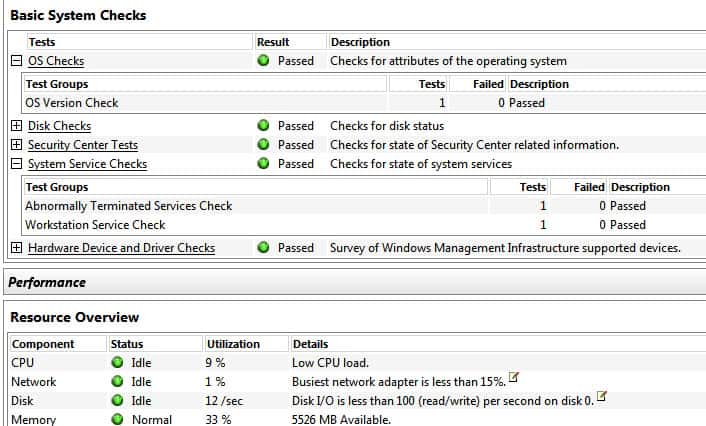Viewport: 706px width, 426px height.
Task: Click the note icon beside Disk I/O details
Action: coord(603,397)
